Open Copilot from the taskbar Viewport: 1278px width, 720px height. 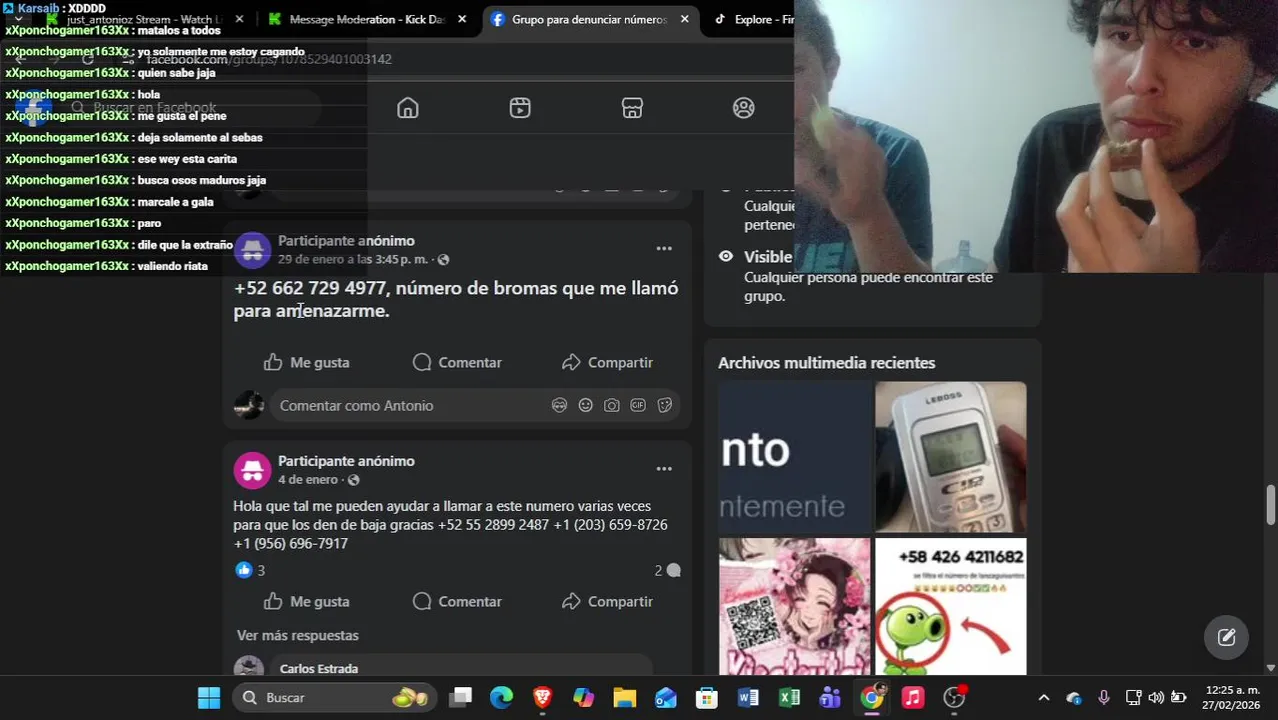(x=583, y=698)
